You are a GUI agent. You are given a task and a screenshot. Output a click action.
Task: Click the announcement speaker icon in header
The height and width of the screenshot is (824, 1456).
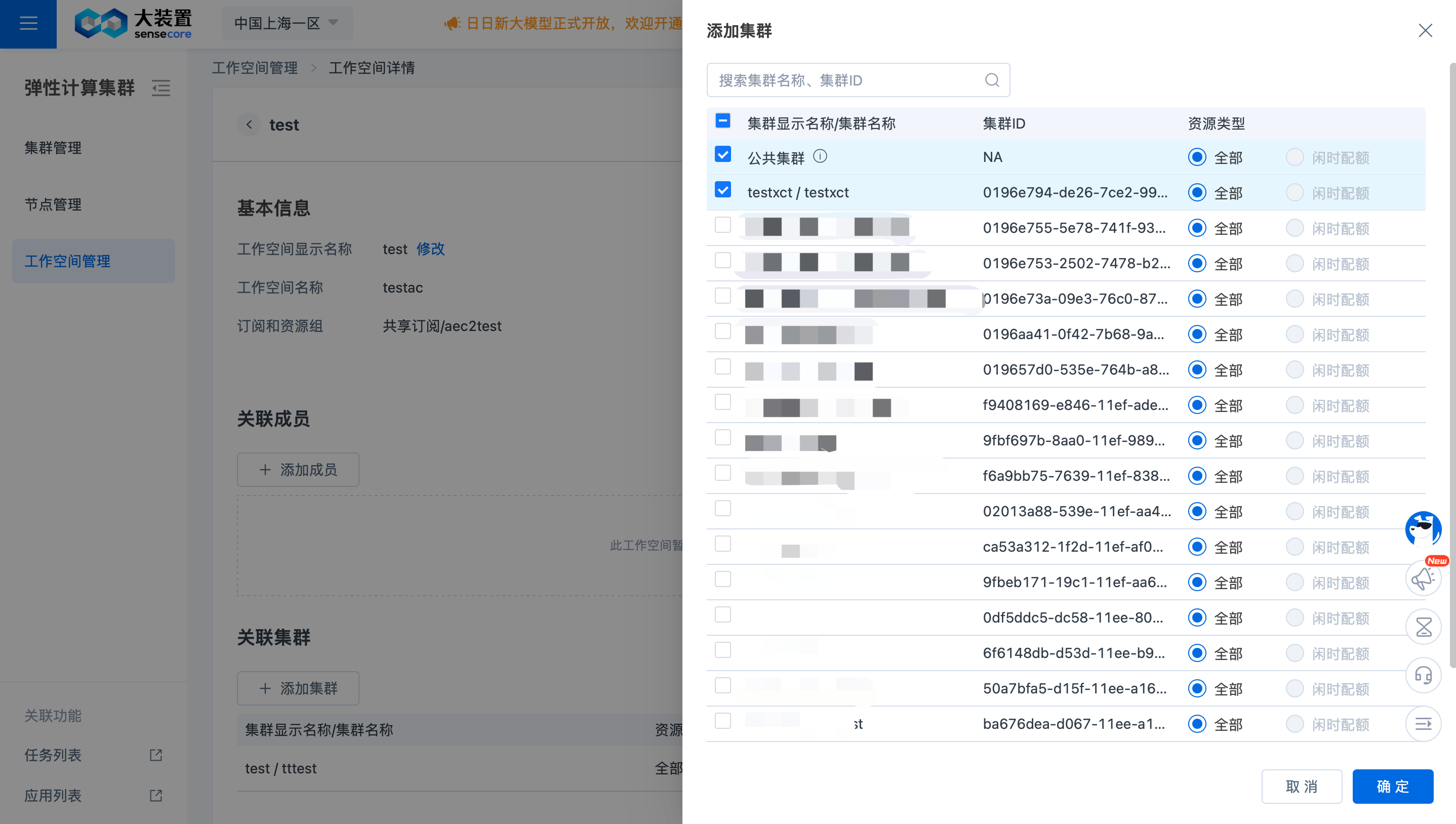point(452,24)
